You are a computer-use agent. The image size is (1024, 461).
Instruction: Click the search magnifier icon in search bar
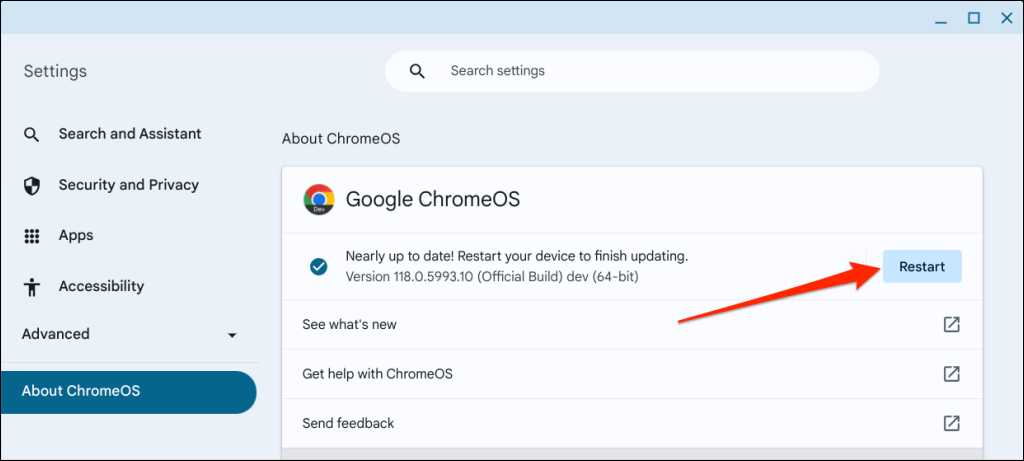click(417, 71)
